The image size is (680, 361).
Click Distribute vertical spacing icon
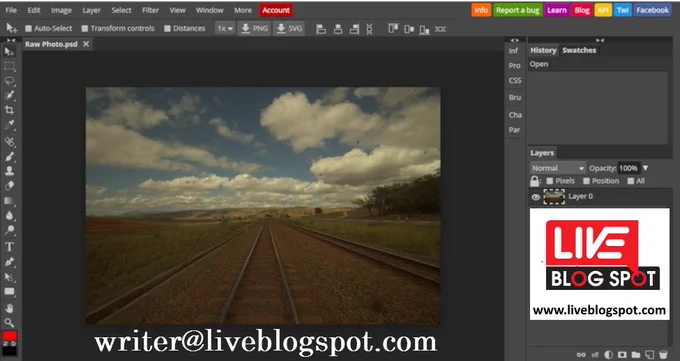click(x=369, y=29)
